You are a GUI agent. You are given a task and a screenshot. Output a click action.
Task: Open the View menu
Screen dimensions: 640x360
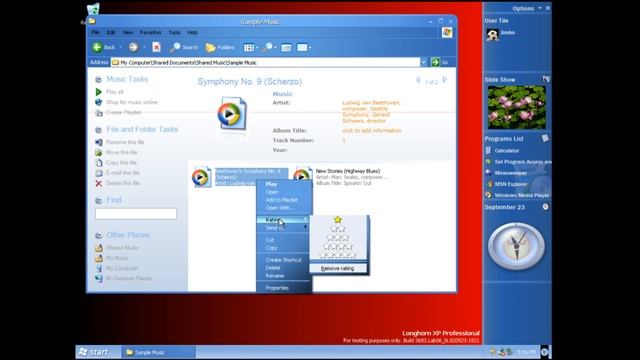point(128,32)
